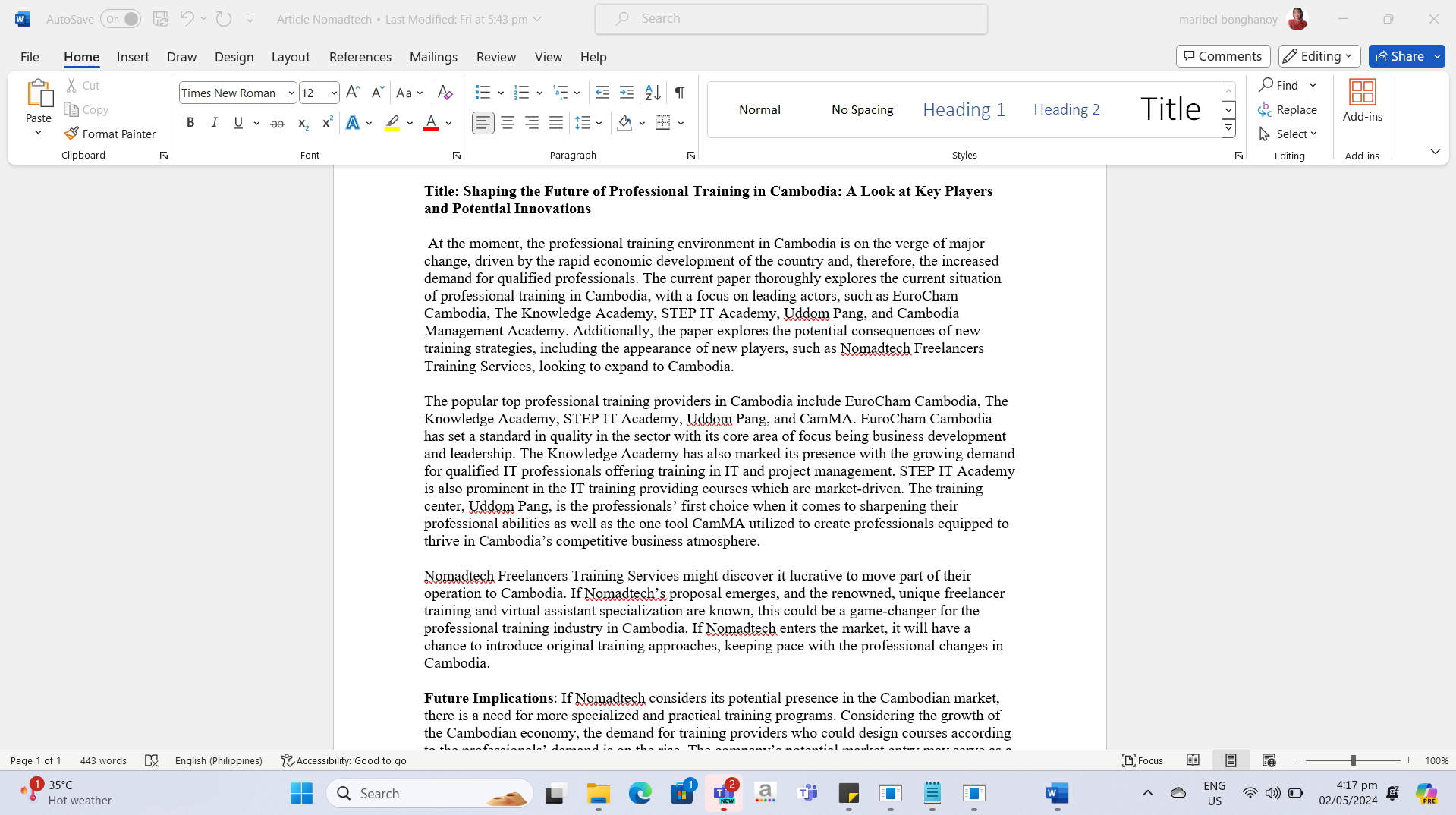Open Focus mode from status bar

click(1143, 760)
